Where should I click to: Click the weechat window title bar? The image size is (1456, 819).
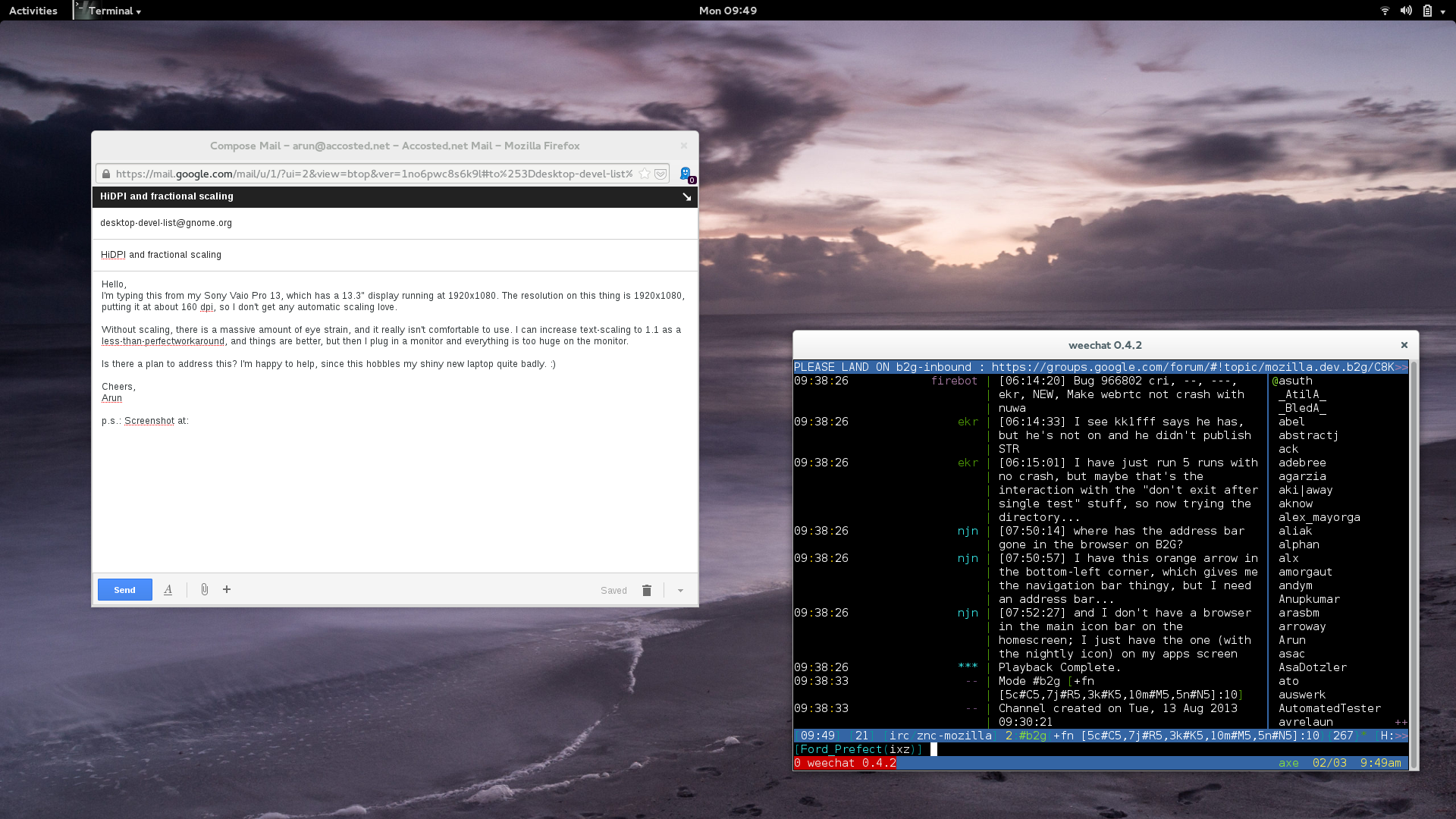[1105, 345]
